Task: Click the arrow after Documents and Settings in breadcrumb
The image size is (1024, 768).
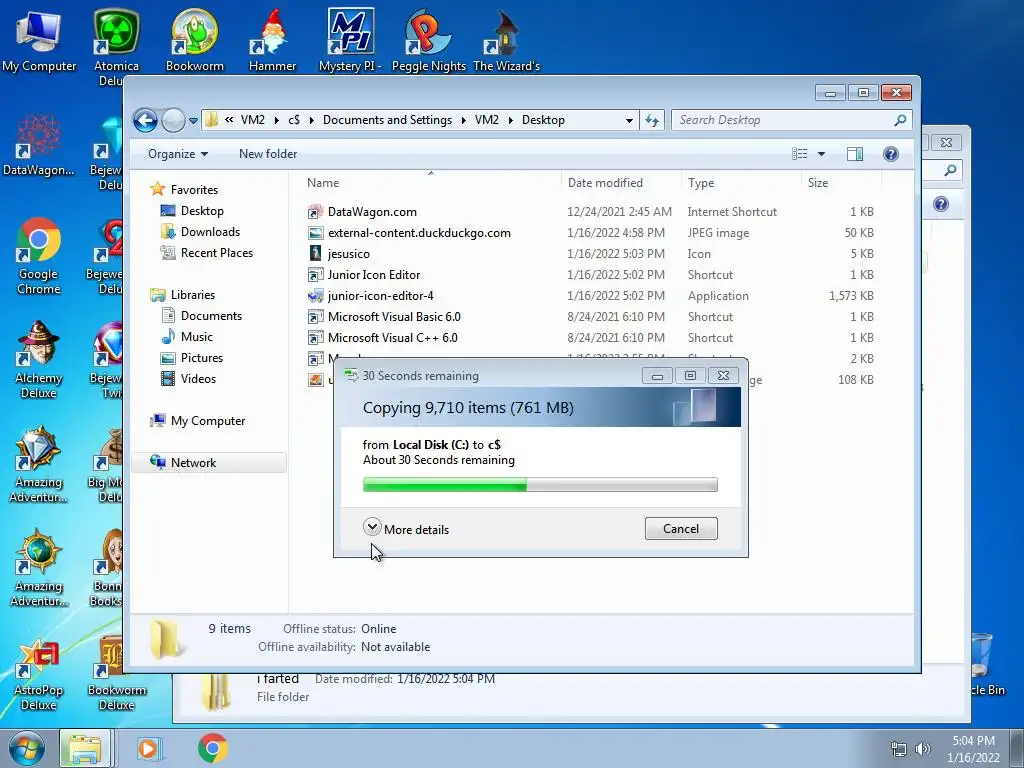Action: [464, 120]
